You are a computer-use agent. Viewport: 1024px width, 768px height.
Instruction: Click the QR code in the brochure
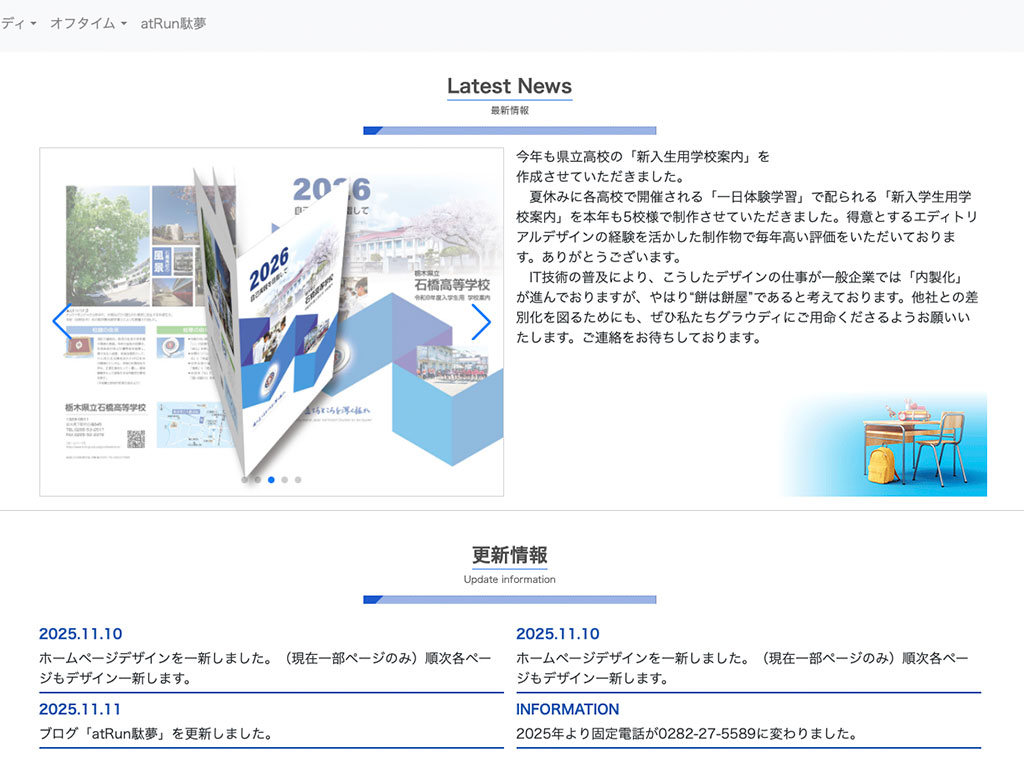click(x=136, y=439)
